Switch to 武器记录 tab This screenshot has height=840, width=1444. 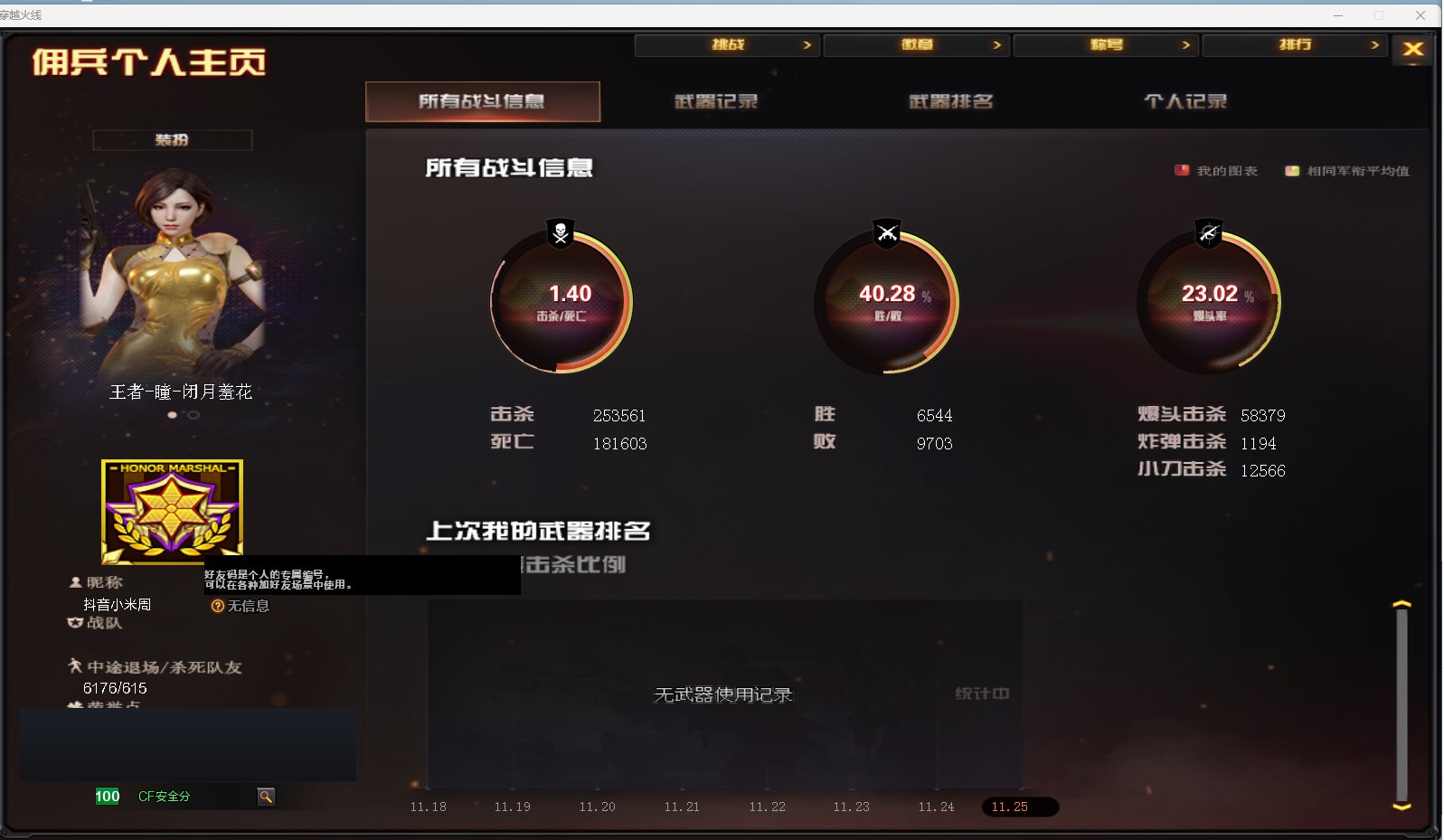tap(716, 101)
